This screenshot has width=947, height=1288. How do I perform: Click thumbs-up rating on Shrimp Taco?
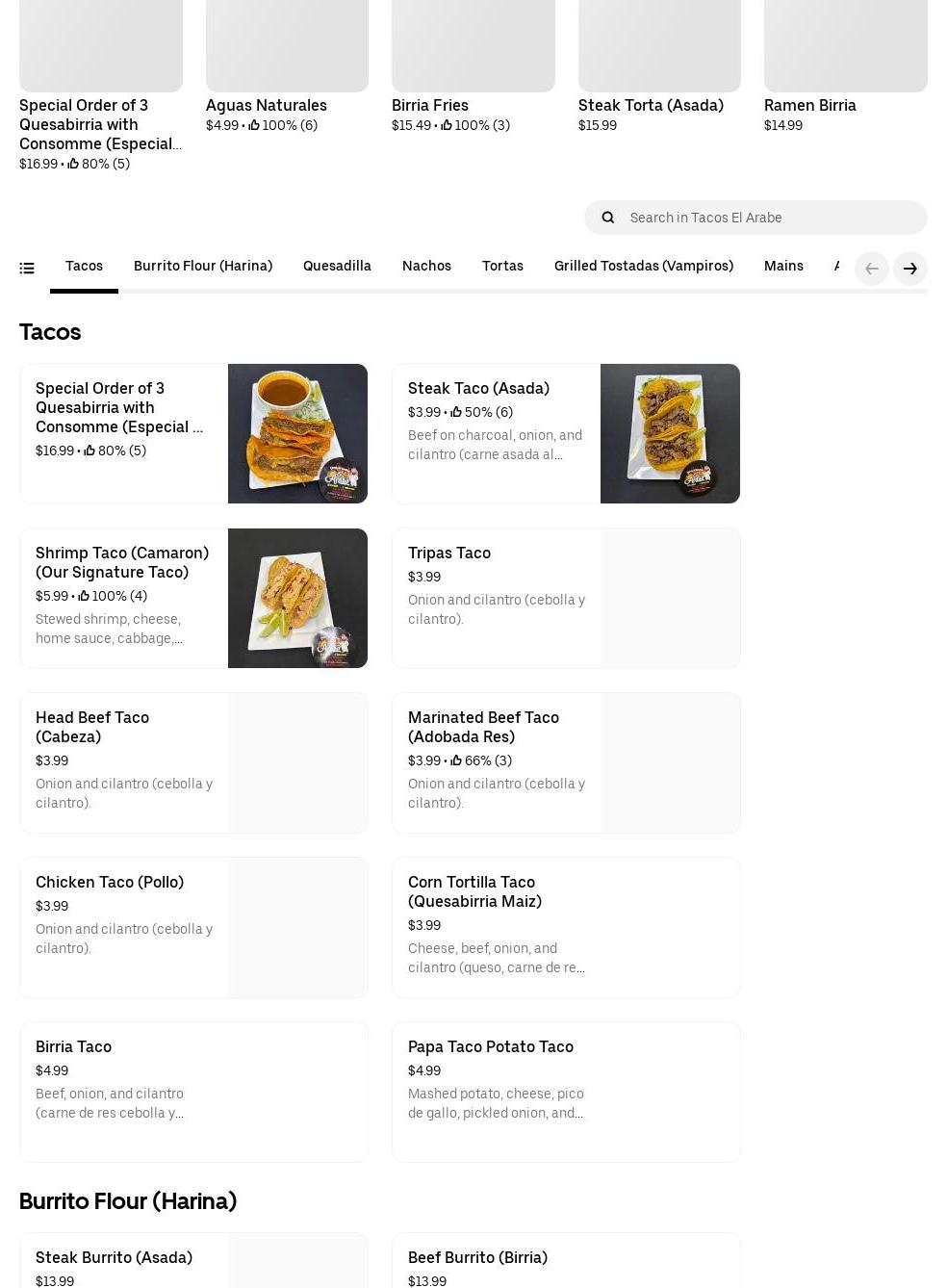pyautogui.click(x=84, y=596)
